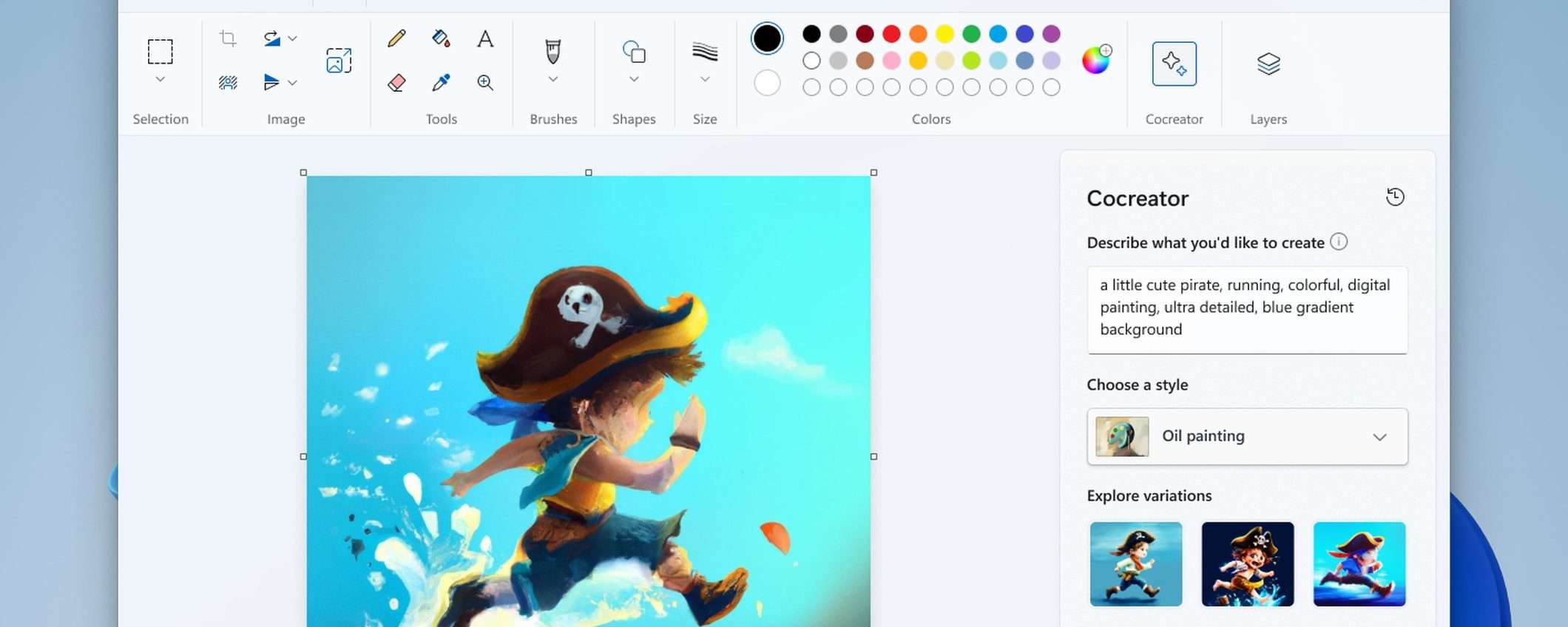The image size is (1568, 627).
Task: Toggle the Cocreator panel from the toolbar
Action: 1174,64
